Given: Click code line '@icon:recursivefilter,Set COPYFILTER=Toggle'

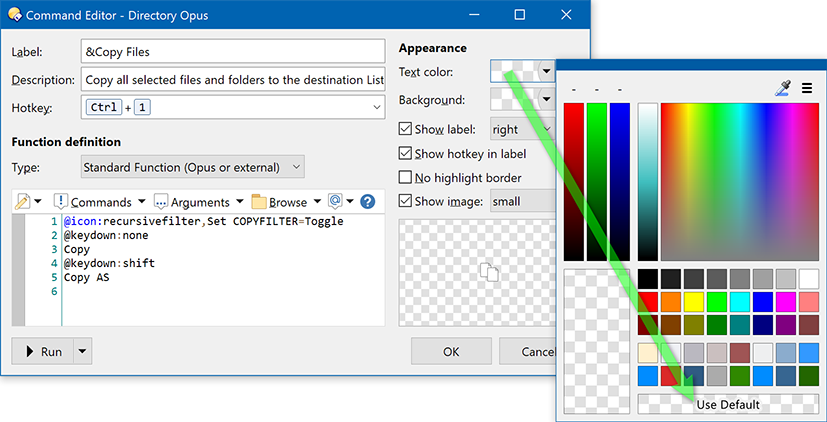Looking at the screenshot, I should pyautogui.click(x=204, y=222).
